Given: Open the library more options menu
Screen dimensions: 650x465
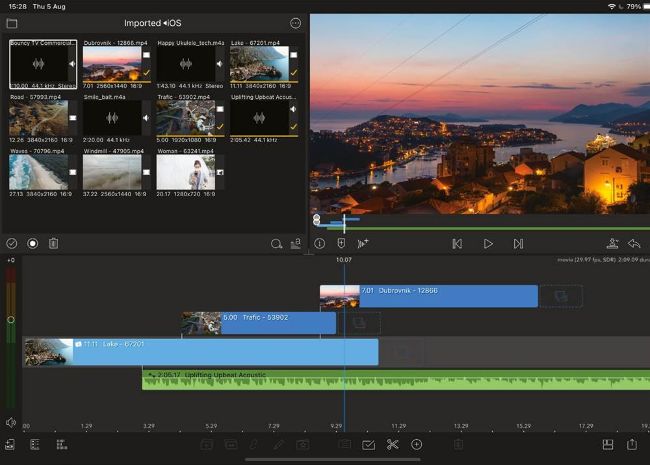Looking at the screenshot, I should click(295, 23).
